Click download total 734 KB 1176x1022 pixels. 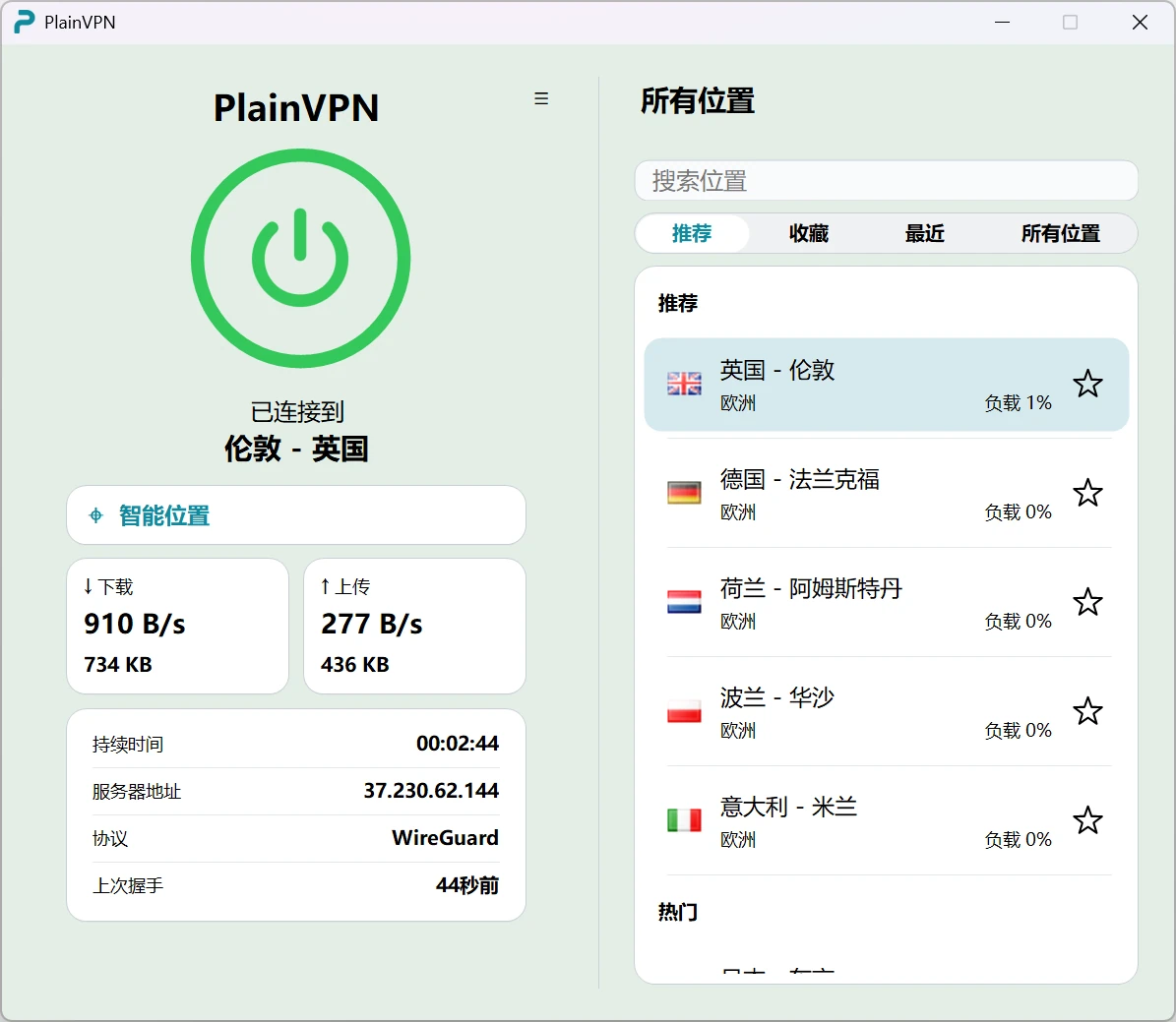point(118,664)
